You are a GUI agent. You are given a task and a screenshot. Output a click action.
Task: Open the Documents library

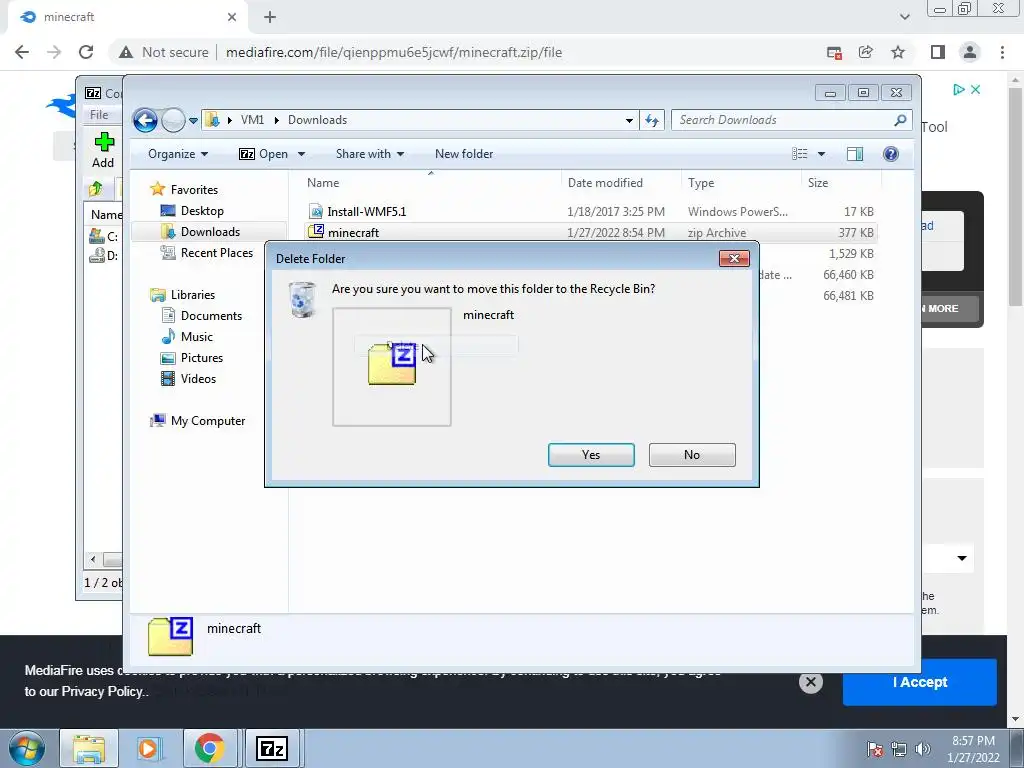211,315
